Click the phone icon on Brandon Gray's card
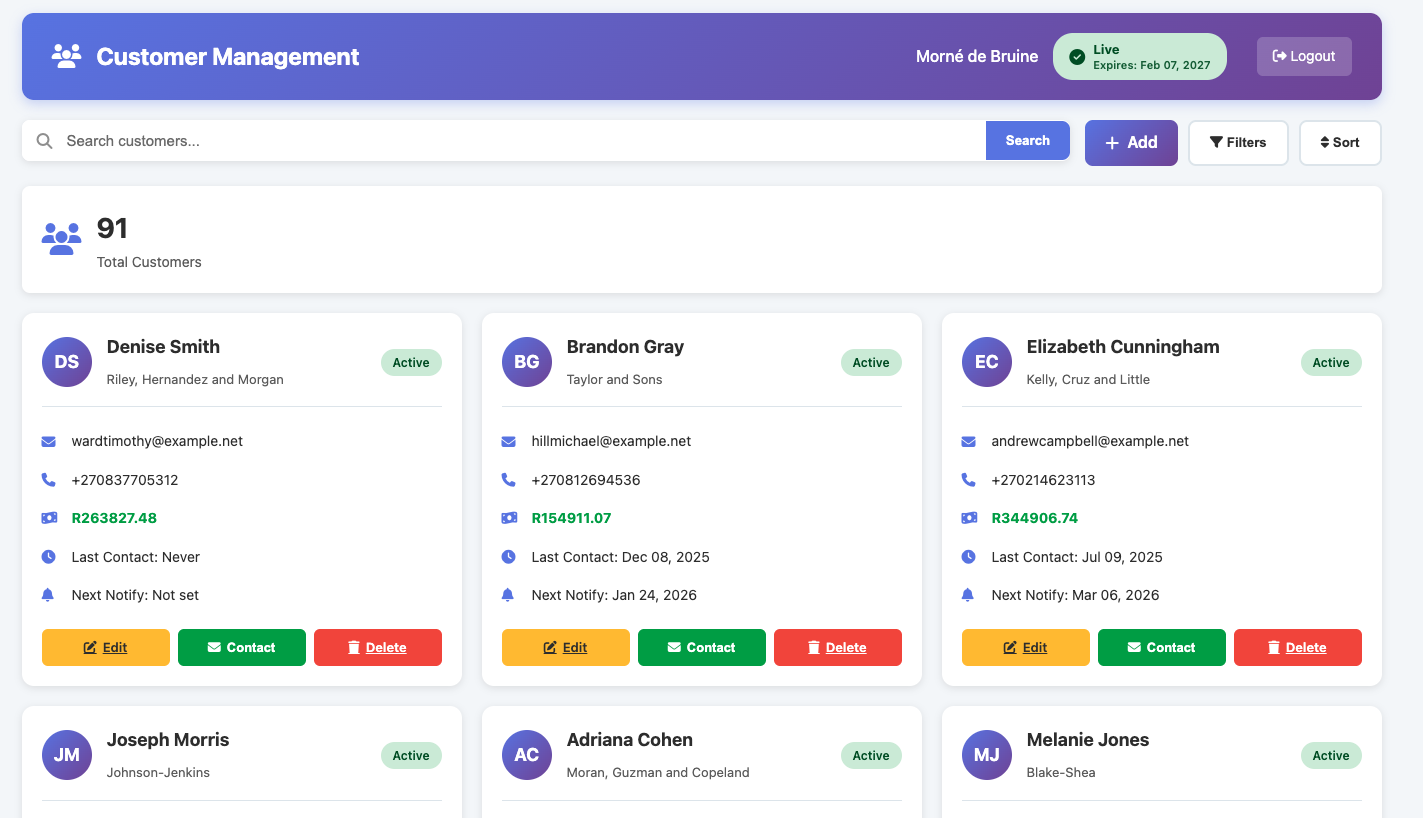The image size is (1423, 818). pyautogui.click(x=508, y=479)
